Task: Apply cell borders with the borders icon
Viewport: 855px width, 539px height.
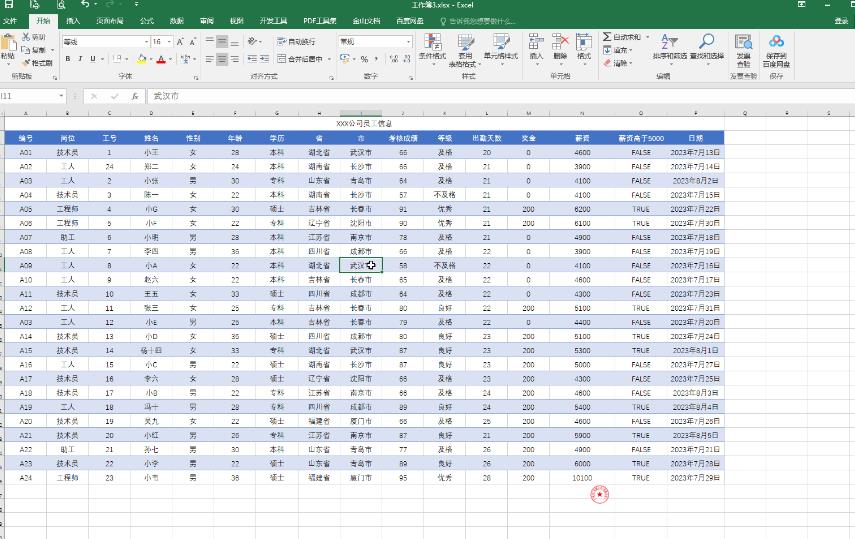Action: (x=117, y=58)
